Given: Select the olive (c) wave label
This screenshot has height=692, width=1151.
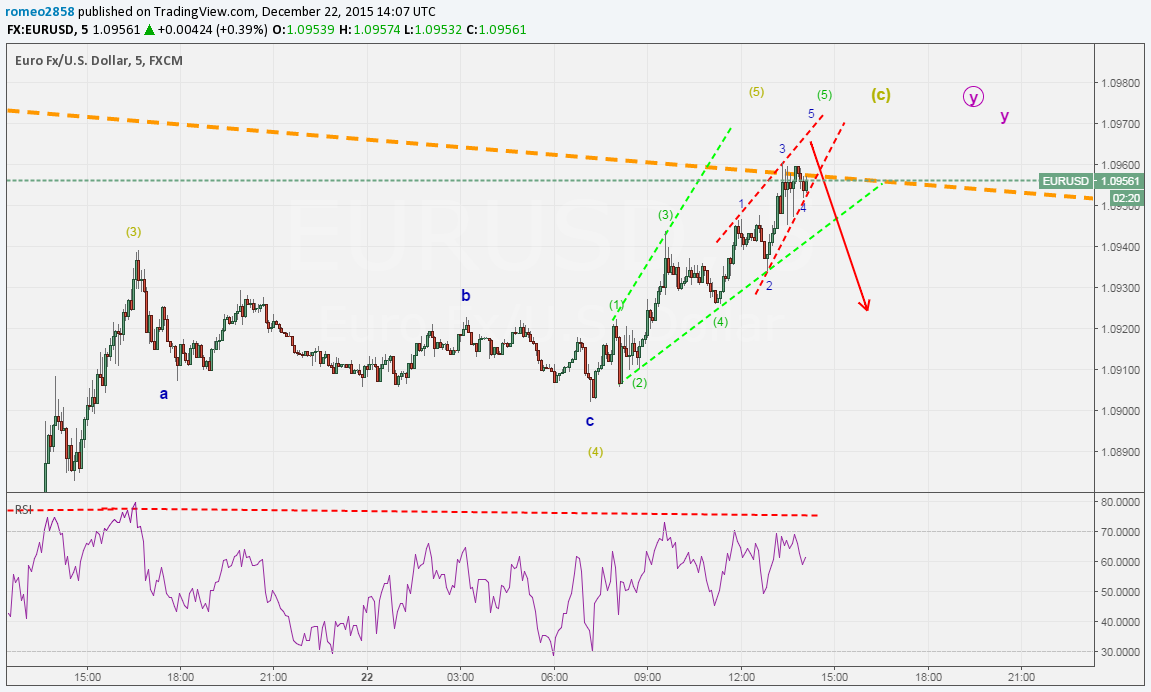Looking at the screenshot, I should 881,95.
